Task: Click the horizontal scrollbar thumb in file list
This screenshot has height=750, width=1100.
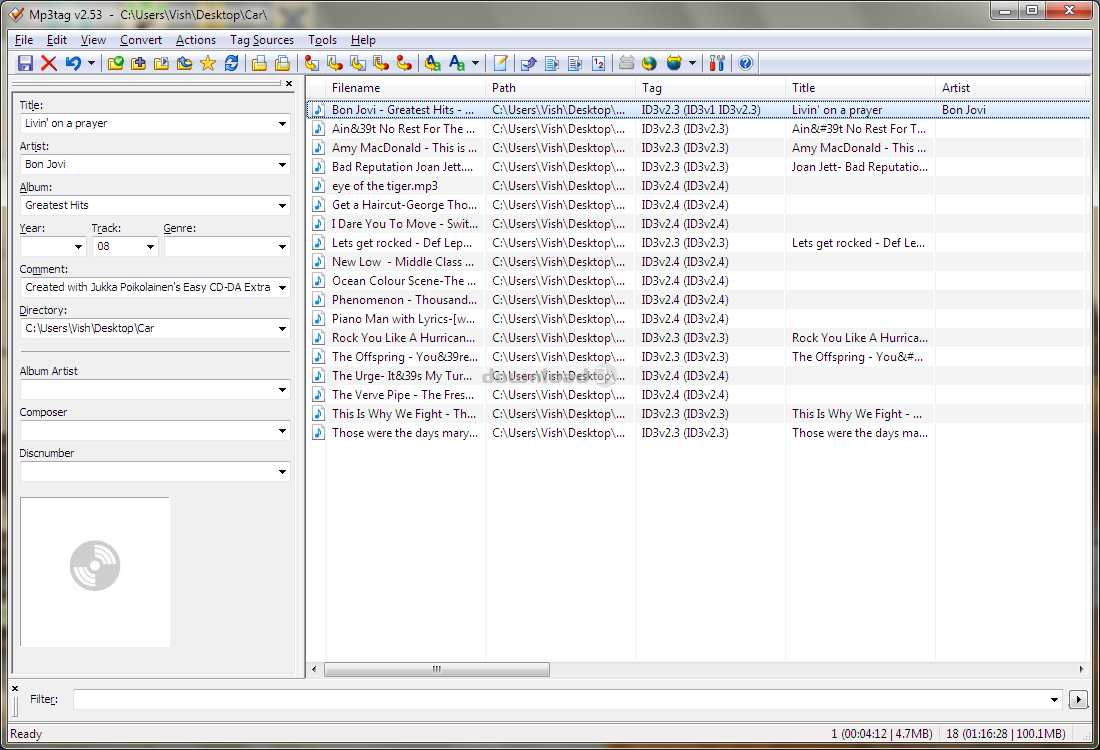Action: click(436, 669)
